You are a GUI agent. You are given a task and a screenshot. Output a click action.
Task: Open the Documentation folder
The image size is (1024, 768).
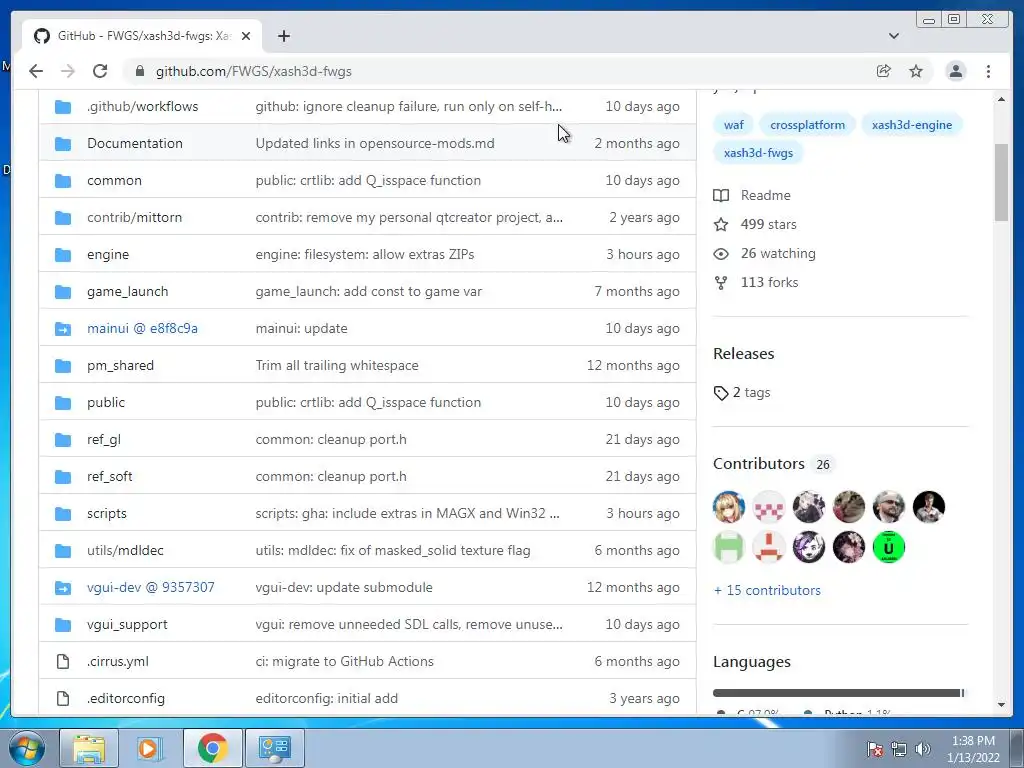[135, 143]
